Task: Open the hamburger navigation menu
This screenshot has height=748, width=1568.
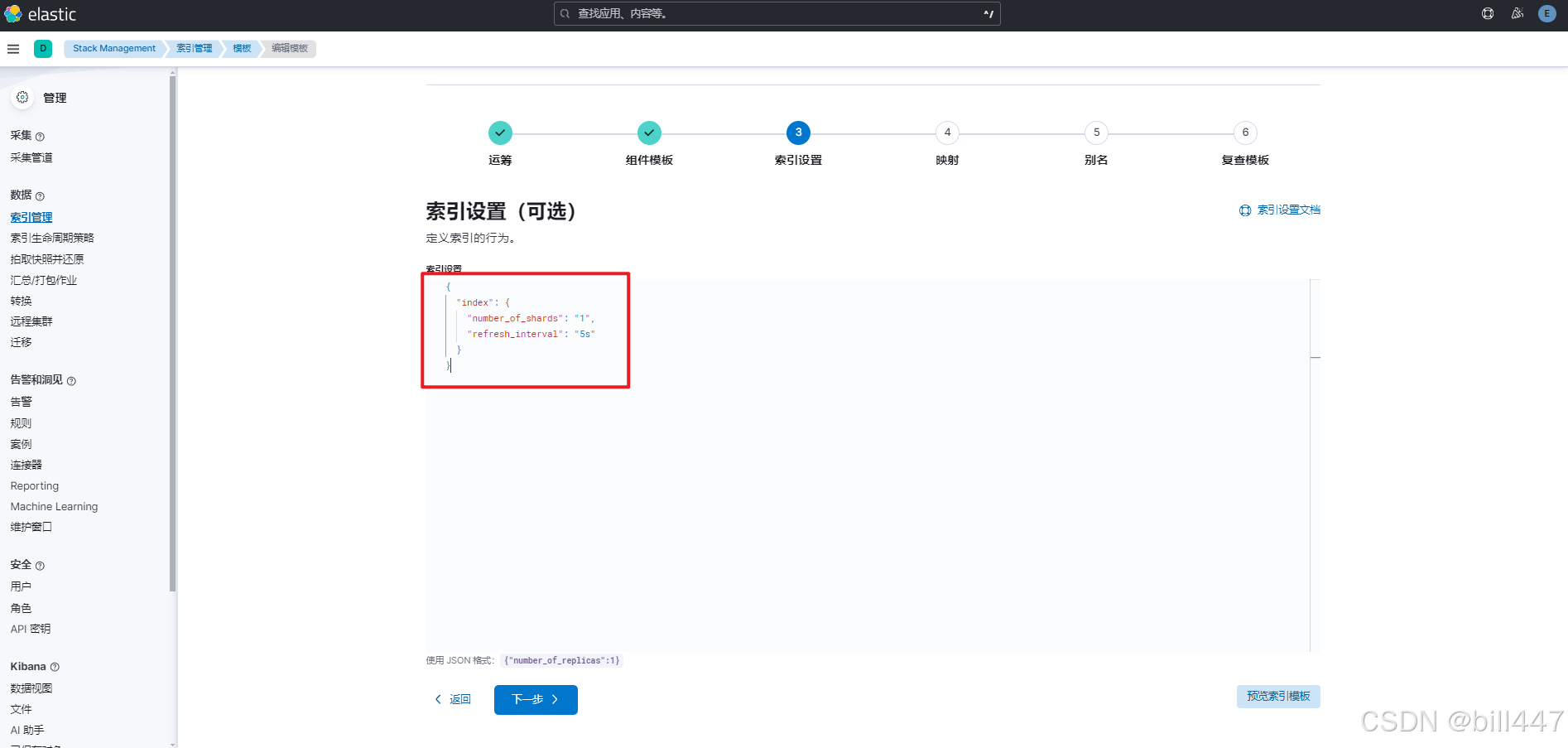Action: click(13, 49)
